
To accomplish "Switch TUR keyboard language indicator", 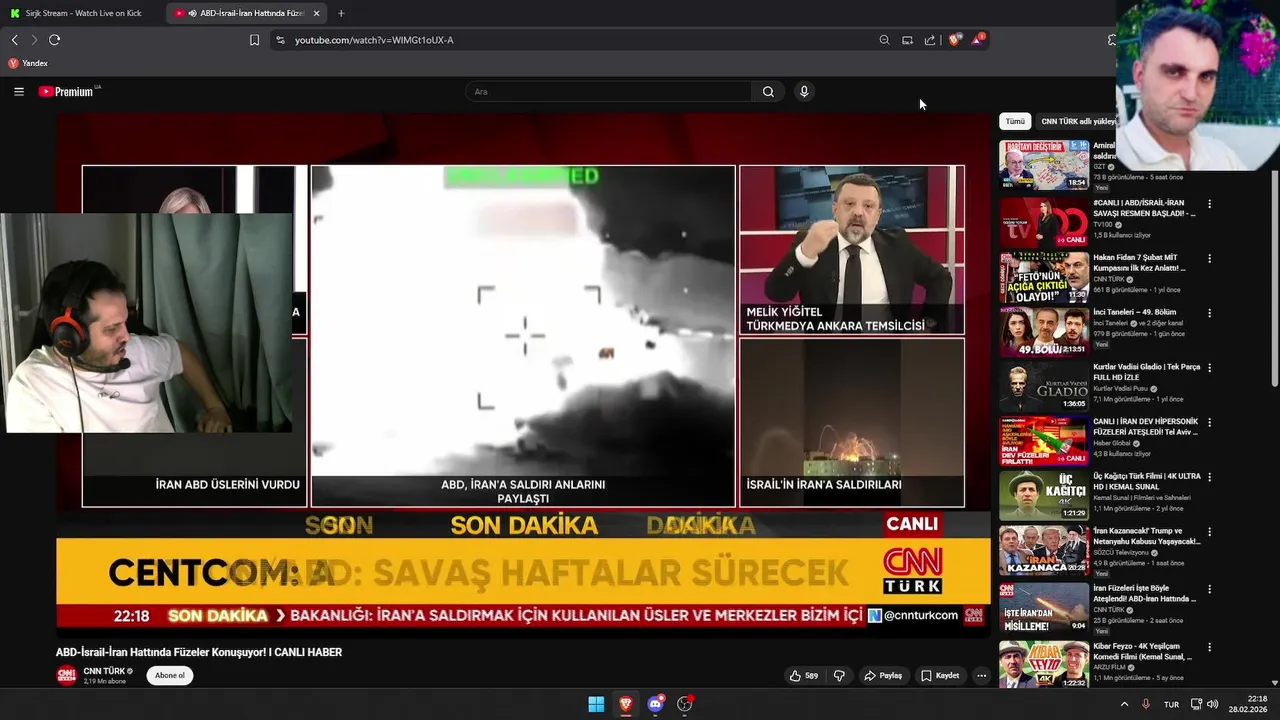I will pyautogui.click(x=1171, y=704).
